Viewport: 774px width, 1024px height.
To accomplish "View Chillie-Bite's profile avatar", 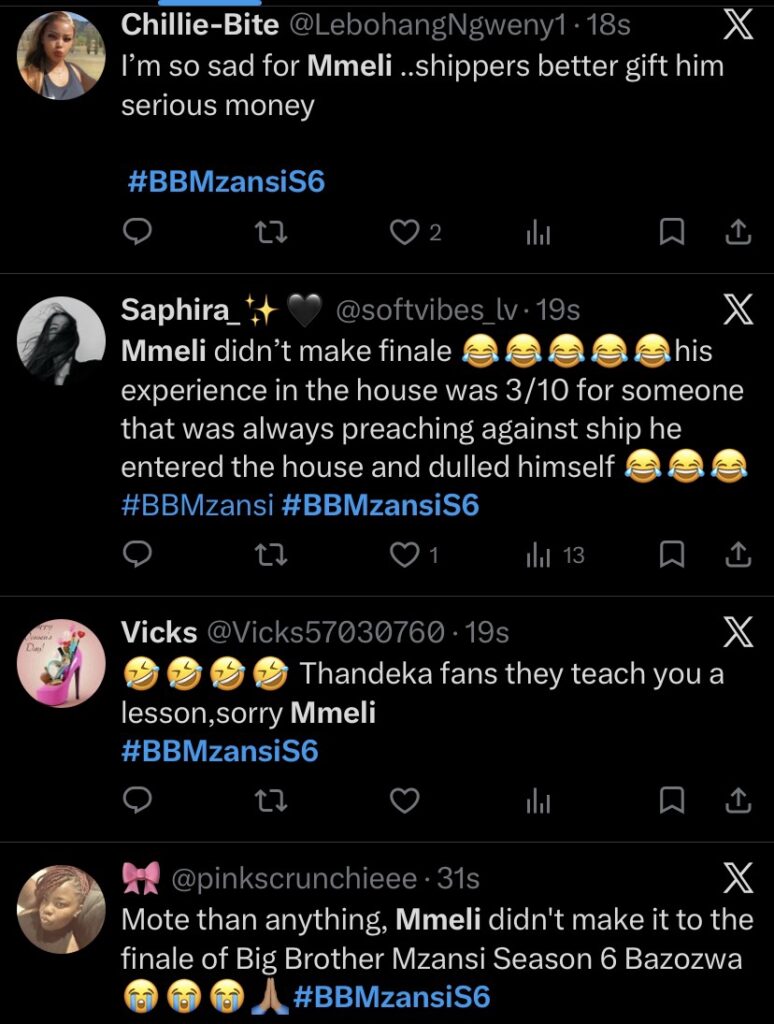I will pos(62,55).
